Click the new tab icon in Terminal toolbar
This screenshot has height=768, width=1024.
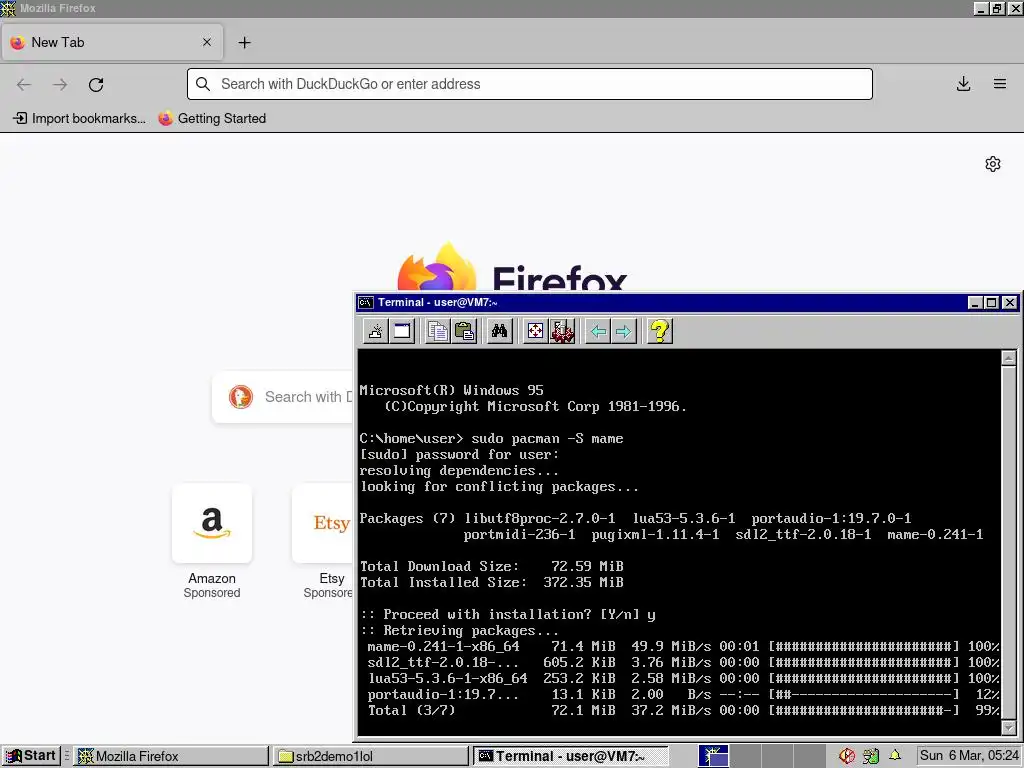click(376, 331)
